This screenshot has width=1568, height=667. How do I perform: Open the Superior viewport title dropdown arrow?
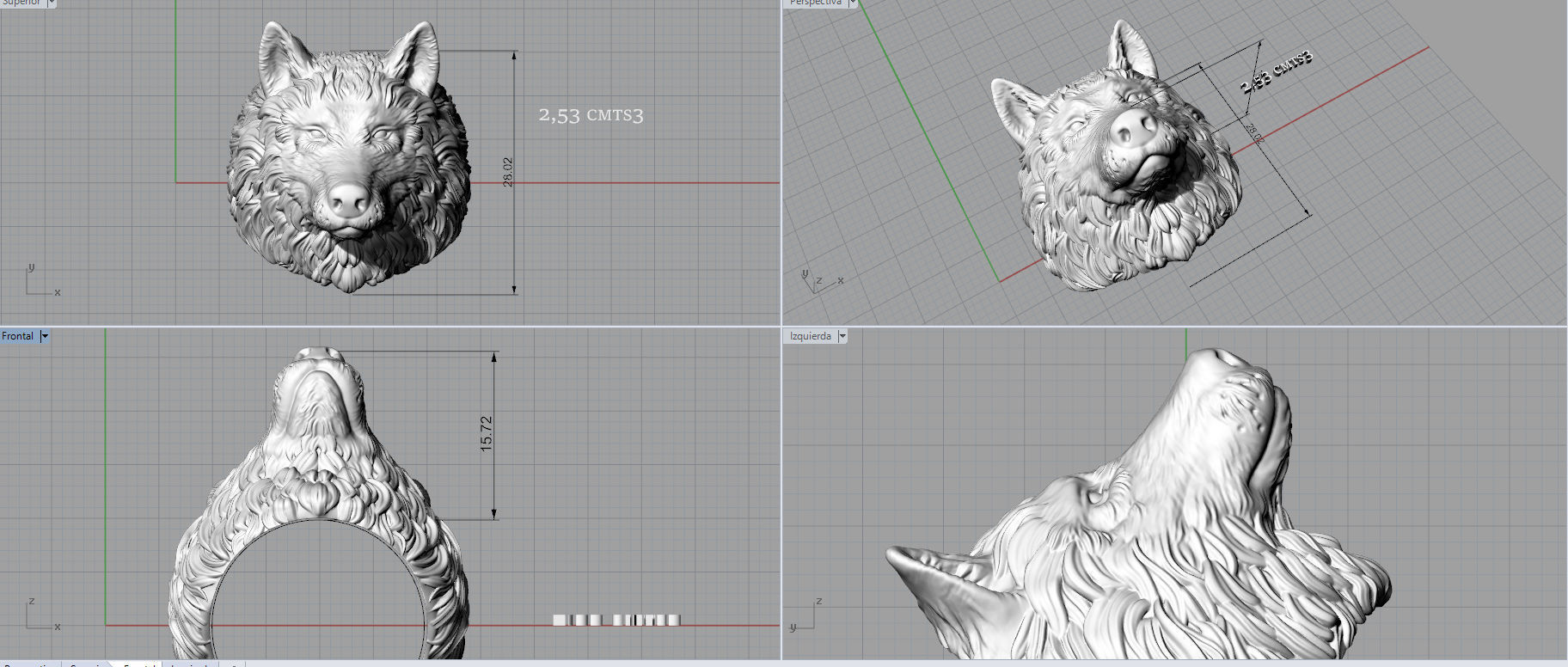click(x=51, y=3)
